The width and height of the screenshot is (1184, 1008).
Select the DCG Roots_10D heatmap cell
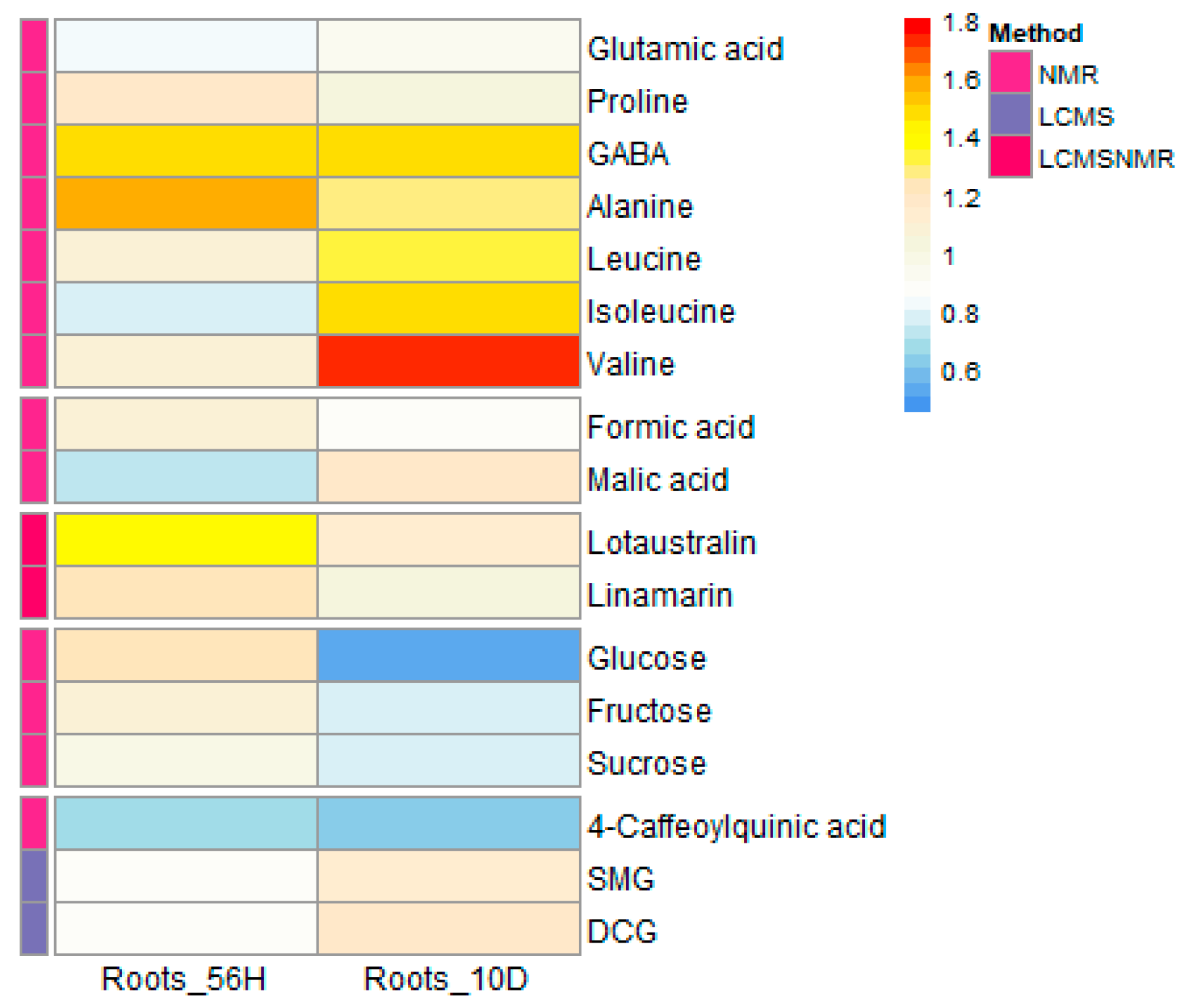[449, 928]
